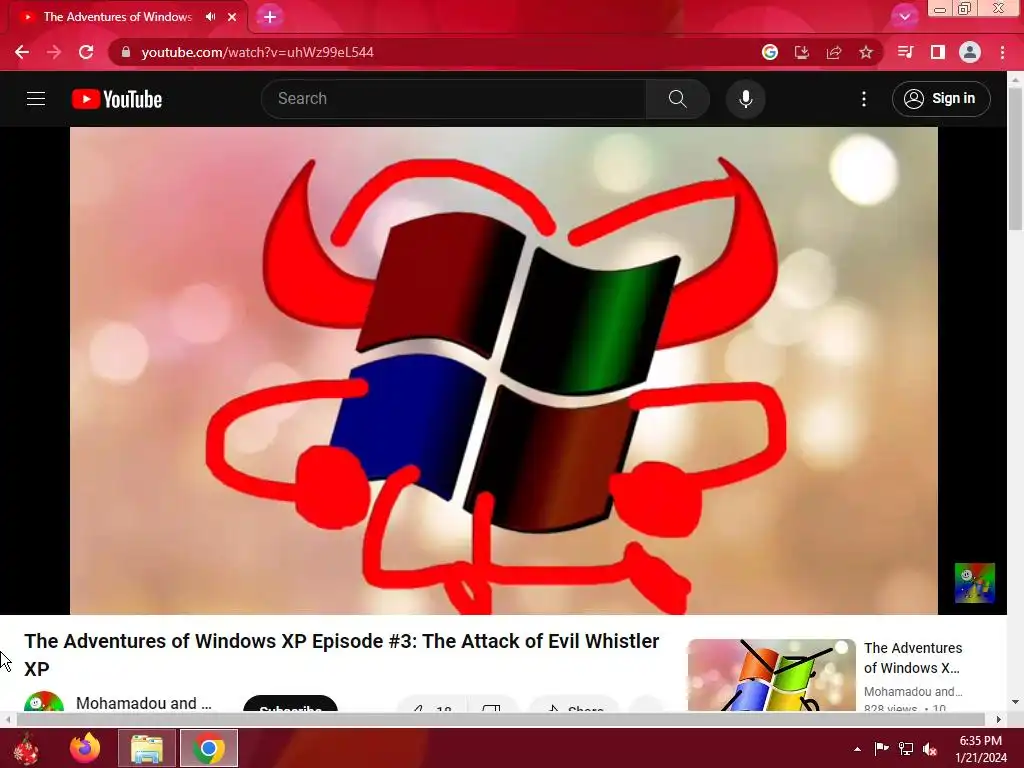Click the horizontal scrollbar right arrow
The height and width of the screenshot is (768, 1024).
(999, 719)
